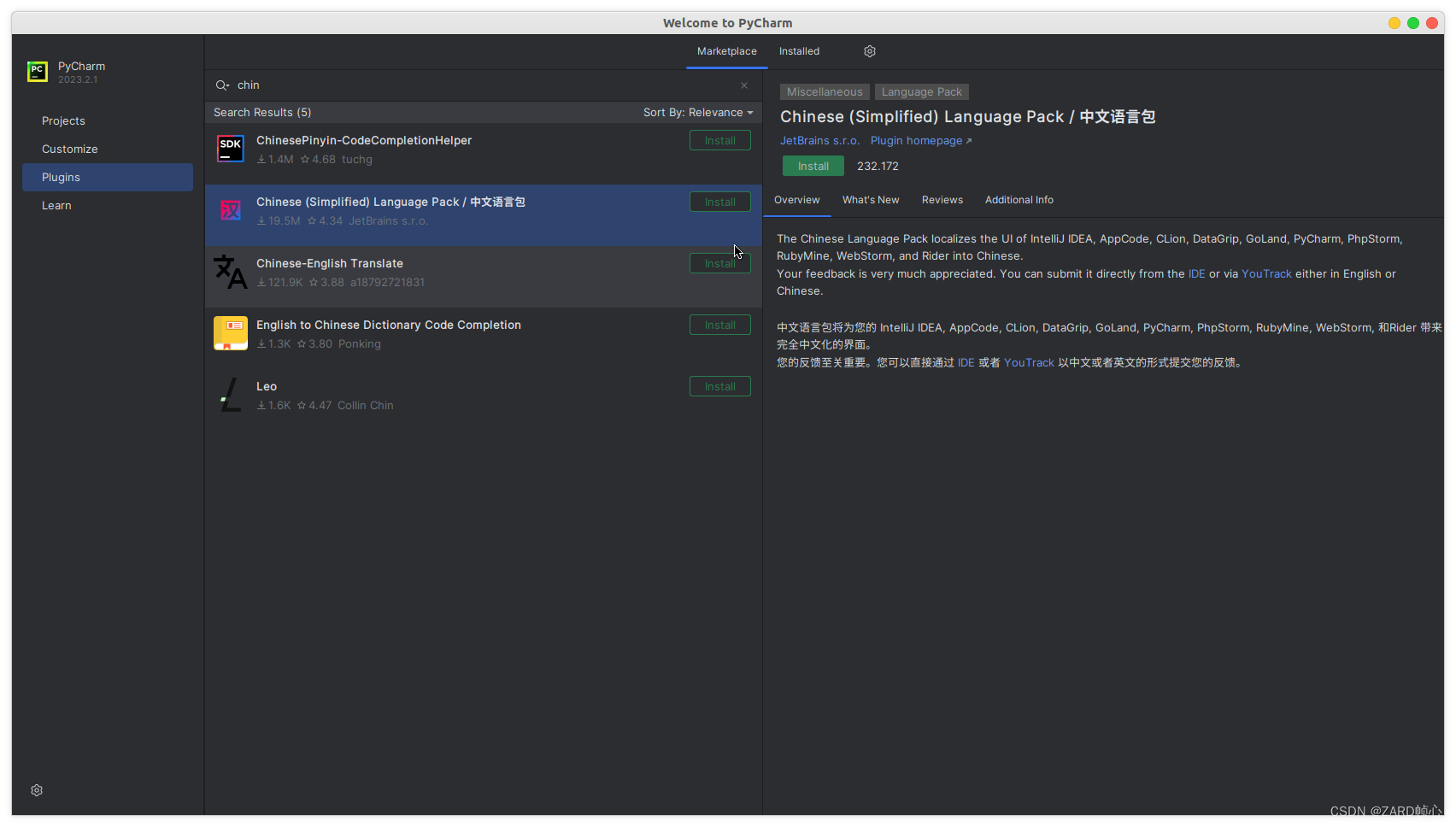Select the English to Chinese Dictionary Code Completion title
1456x827 pixels.
click(389, 326)
